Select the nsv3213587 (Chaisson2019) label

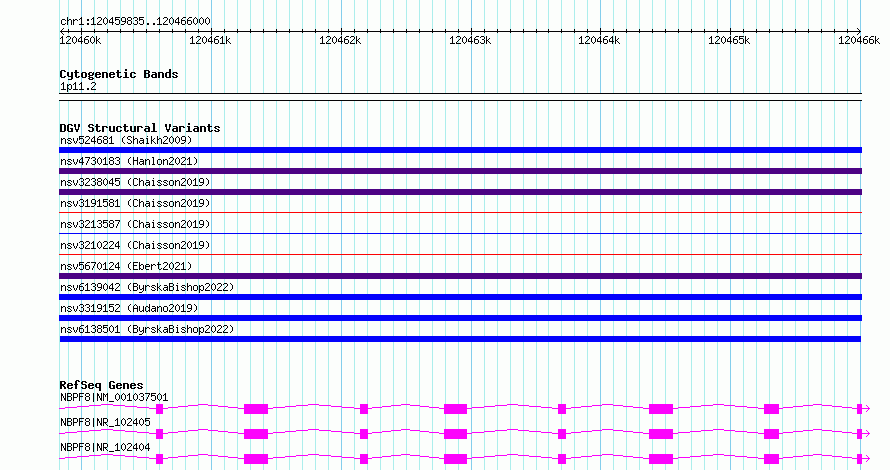click(135, 224)
